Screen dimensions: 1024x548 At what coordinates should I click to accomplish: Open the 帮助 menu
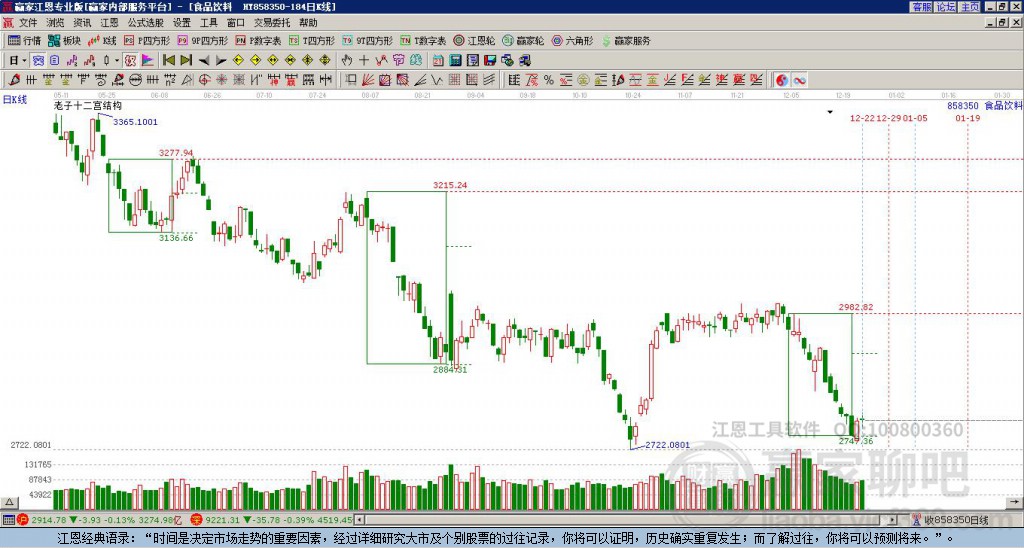(x=308, y=23)
